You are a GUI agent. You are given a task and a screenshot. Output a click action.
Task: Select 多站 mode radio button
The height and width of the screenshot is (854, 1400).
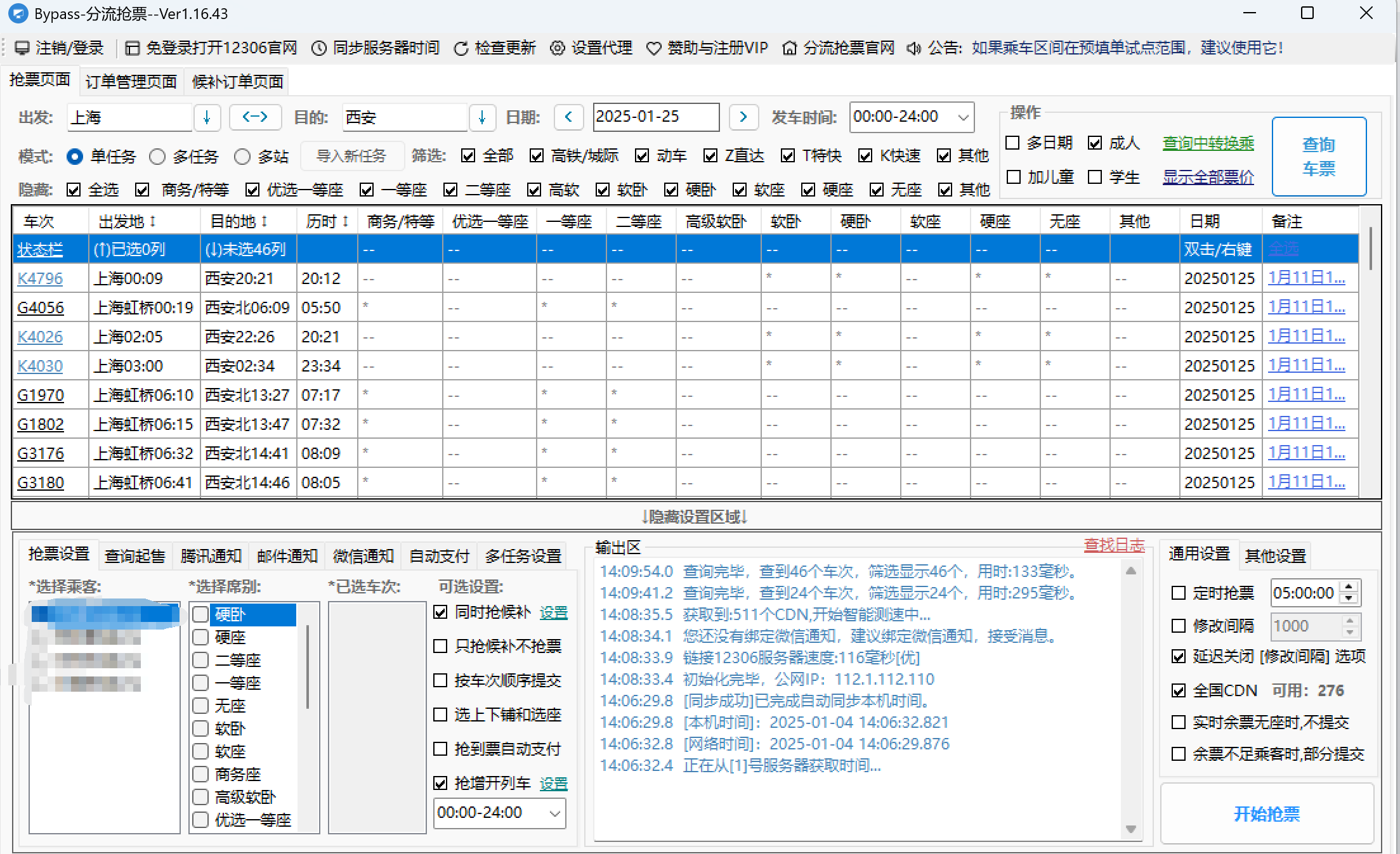[242, 157]
